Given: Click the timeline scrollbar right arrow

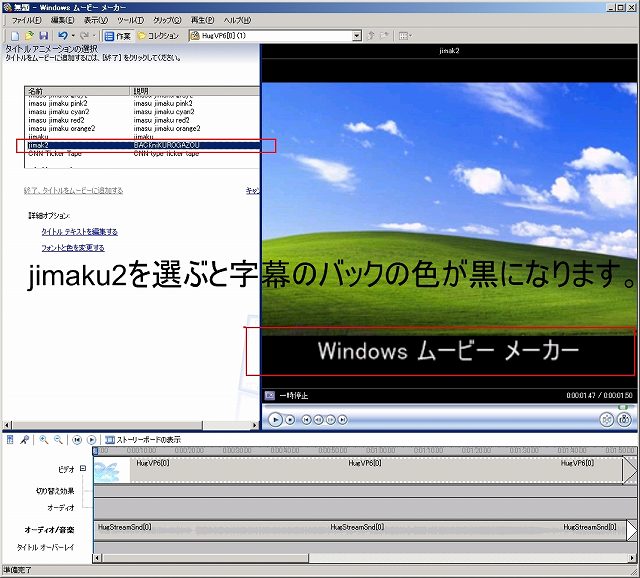Looking at the screenshot, I should pyautogui.click(x=633, y=558).
